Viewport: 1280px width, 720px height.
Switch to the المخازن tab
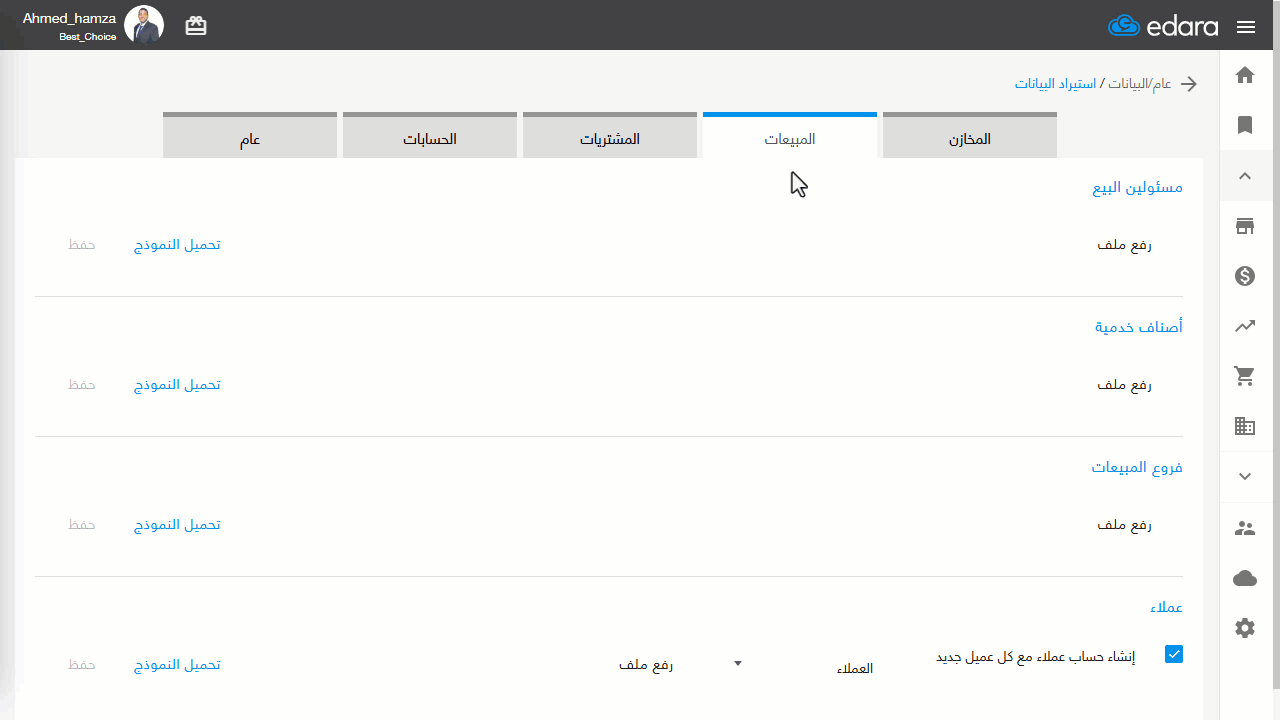click(x=970, y=136)
